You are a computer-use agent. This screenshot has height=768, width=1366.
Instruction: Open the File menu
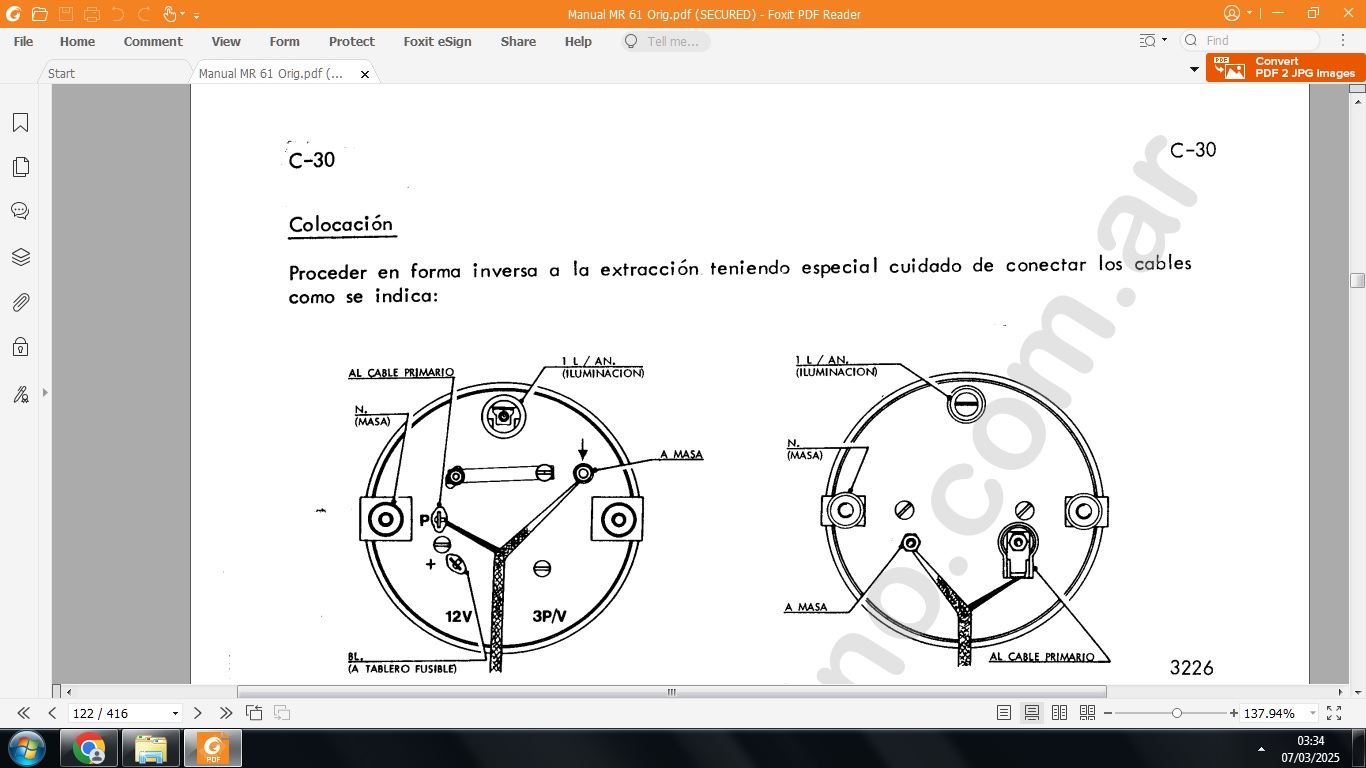[23, 42]
